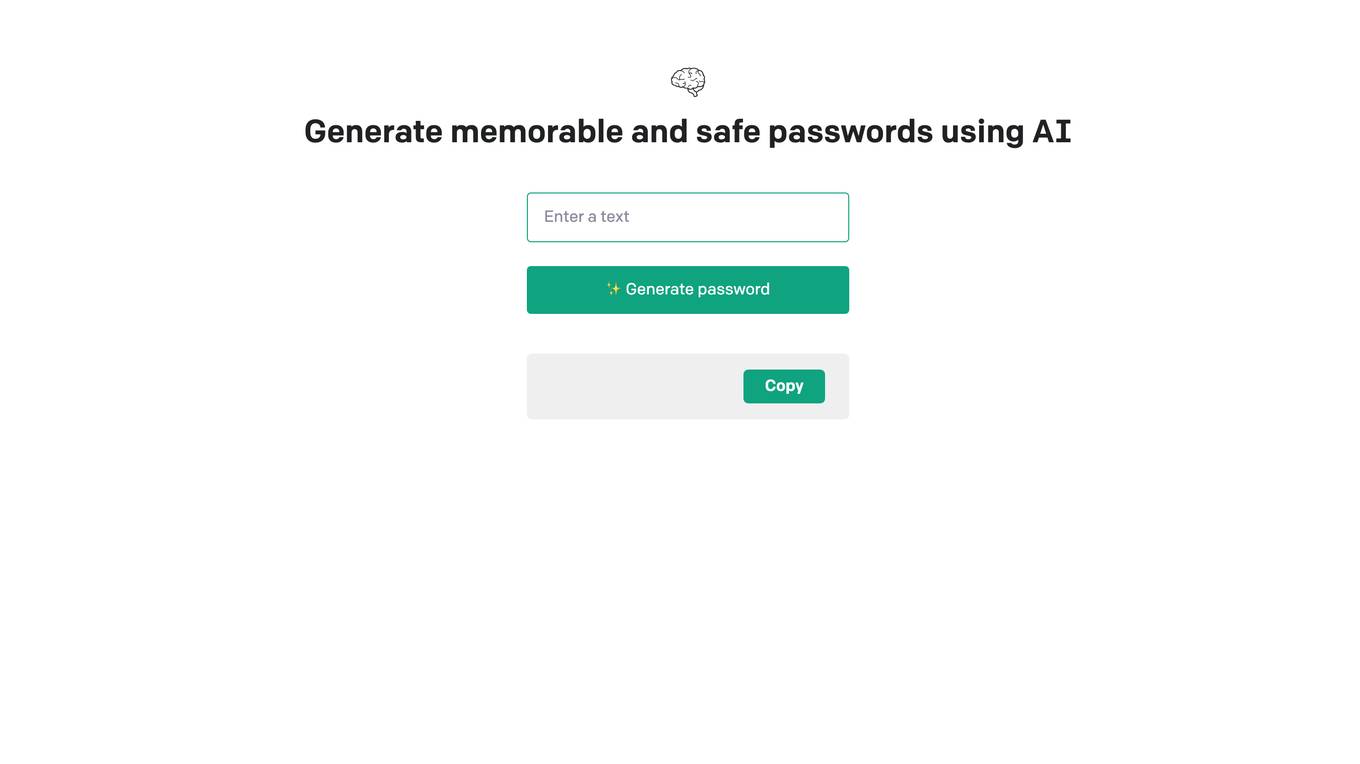This screenshot has height=764, width=1360.
Task: Click the sparkles icon on Generate button
Action: click(614, 289)
